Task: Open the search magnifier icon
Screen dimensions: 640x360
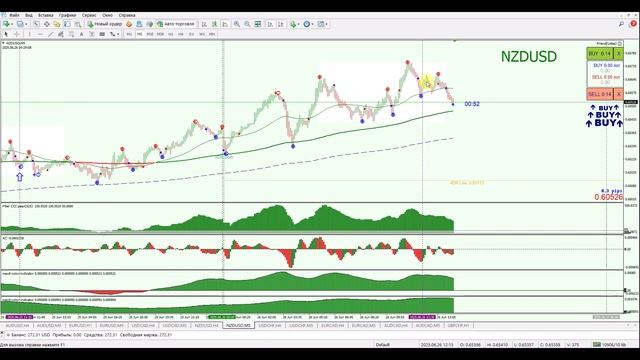Action: click(621, 24)
